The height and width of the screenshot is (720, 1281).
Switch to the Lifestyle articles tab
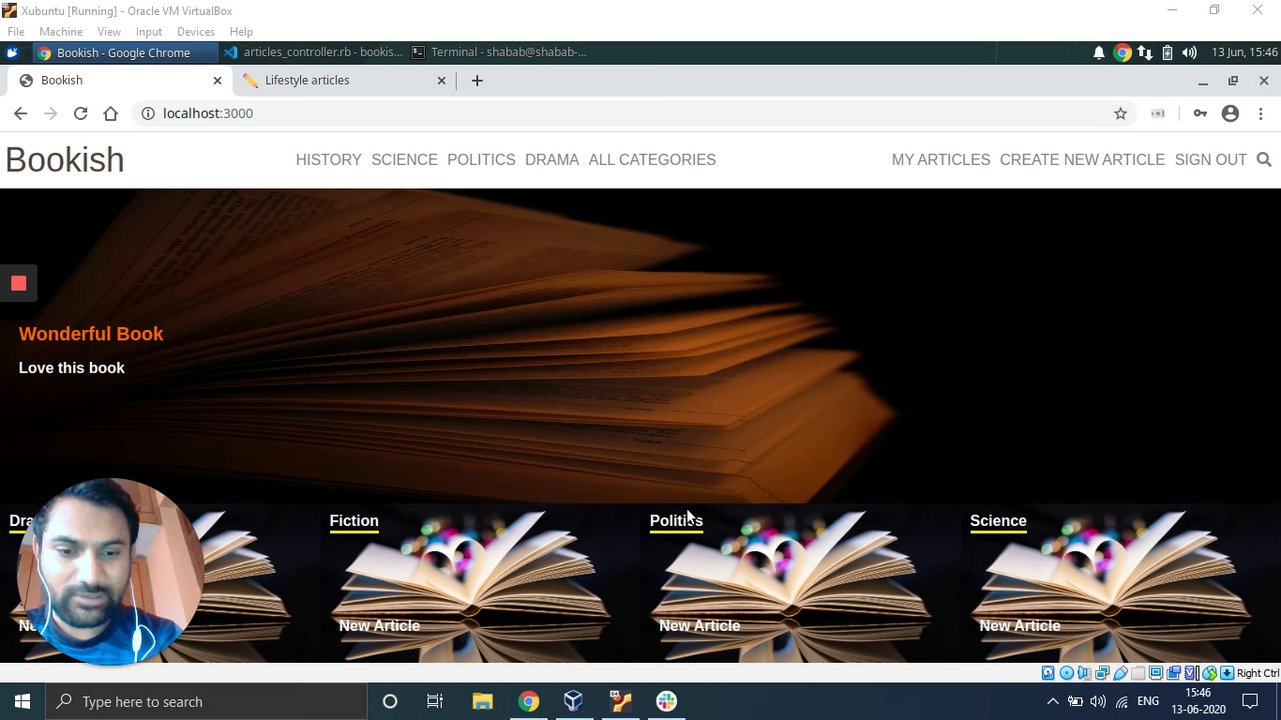point(344,80)
